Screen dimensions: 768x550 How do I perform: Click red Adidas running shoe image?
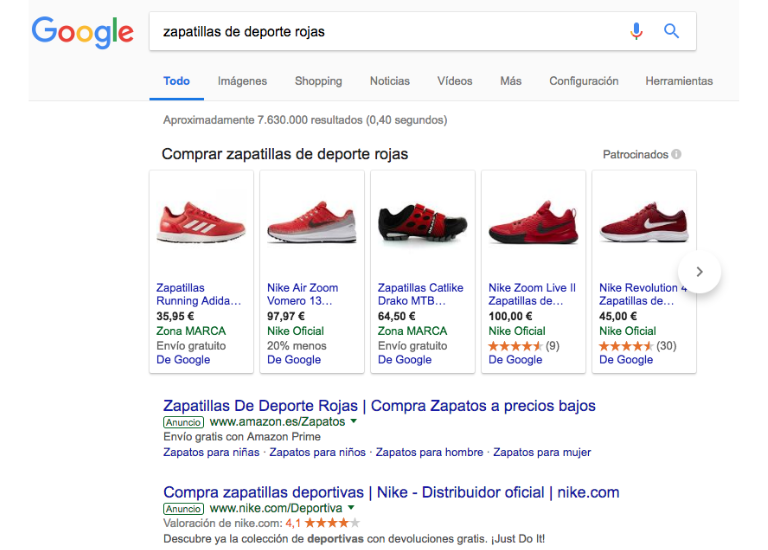click(201, 223)
